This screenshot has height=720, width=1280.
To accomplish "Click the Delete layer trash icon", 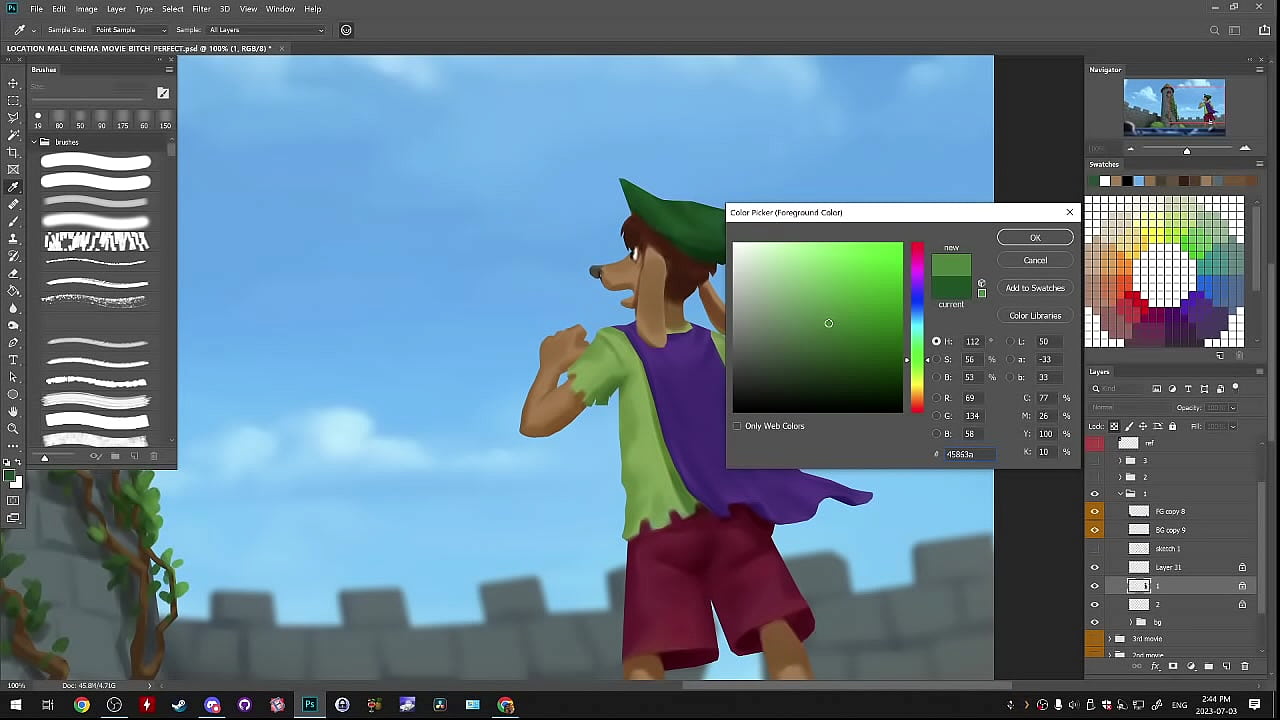I will pyautogui.click(x=1245, y=666).
